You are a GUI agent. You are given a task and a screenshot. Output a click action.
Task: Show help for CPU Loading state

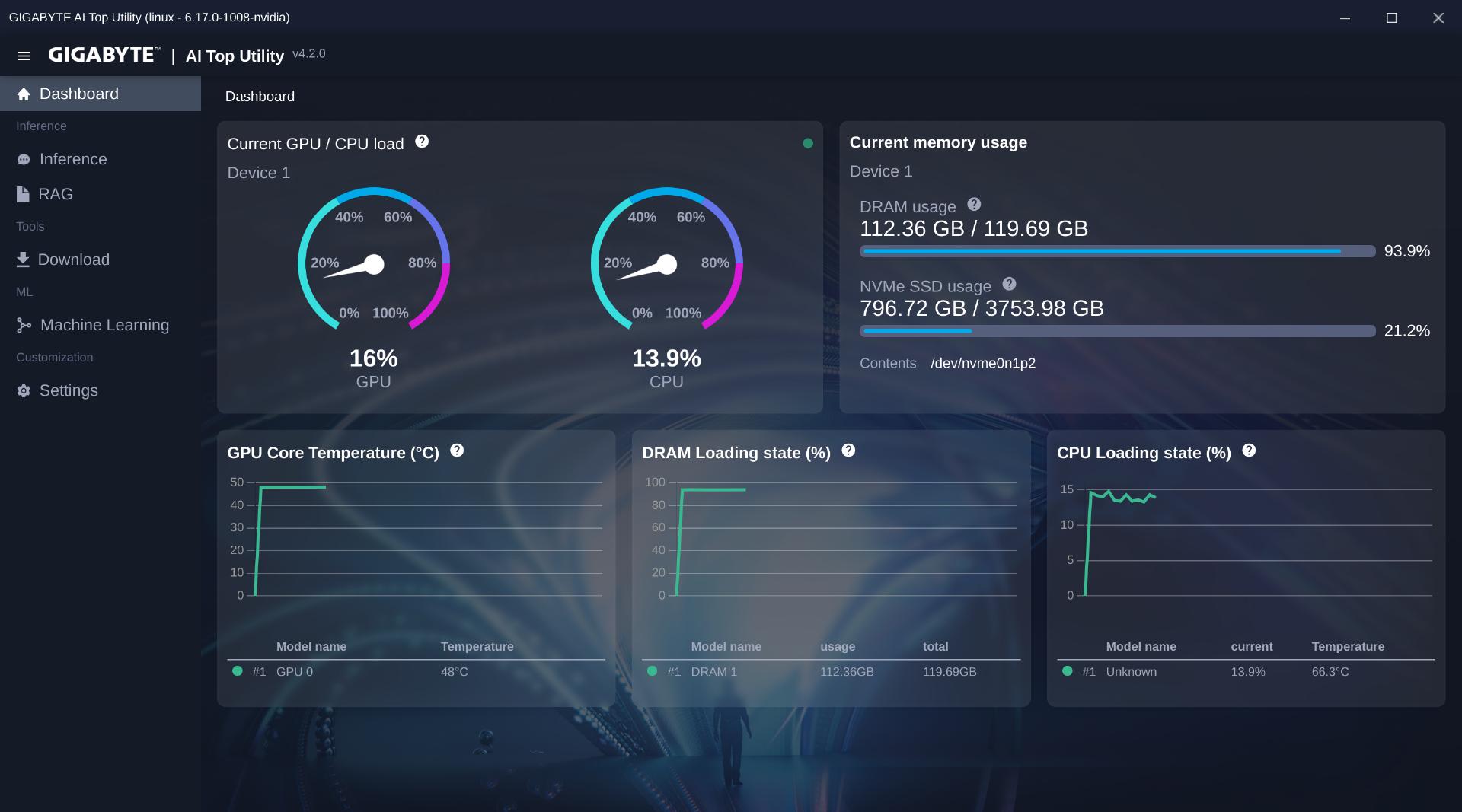pyautogui.click(x=1249, y=451)
